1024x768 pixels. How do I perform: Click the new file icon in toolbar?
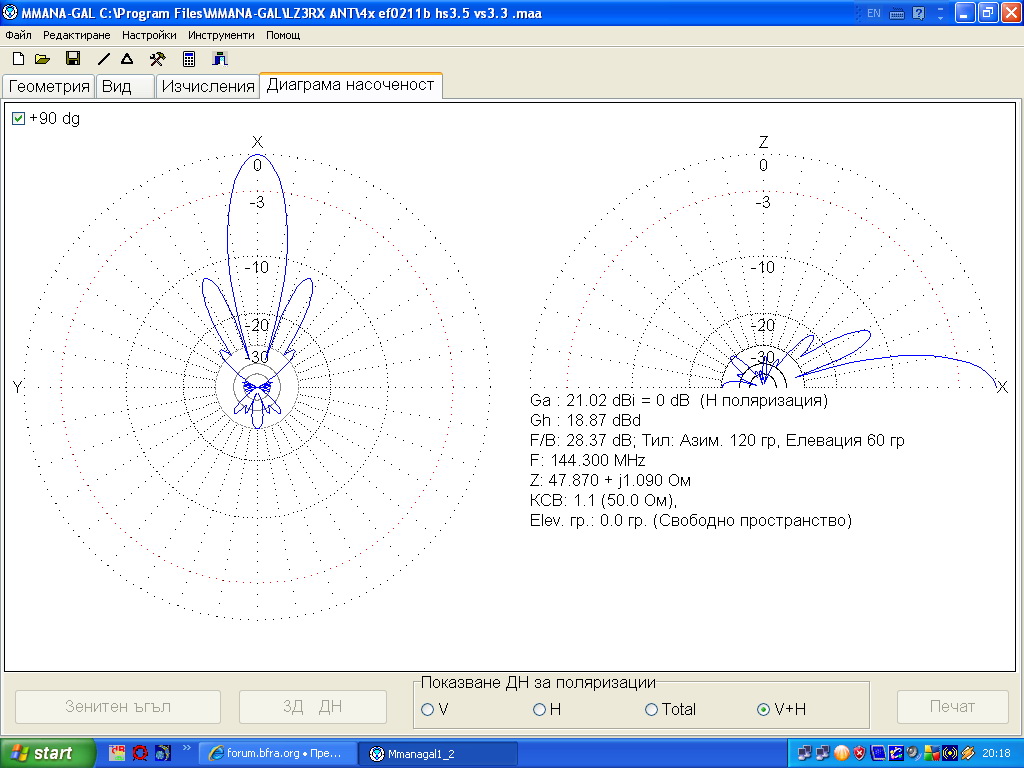point(18,59)
